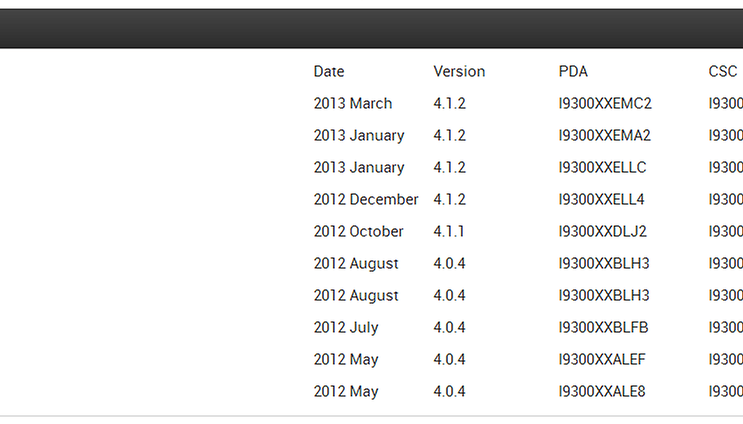
Task: Select the 2012 December date cell
Action: click(366, 199)
